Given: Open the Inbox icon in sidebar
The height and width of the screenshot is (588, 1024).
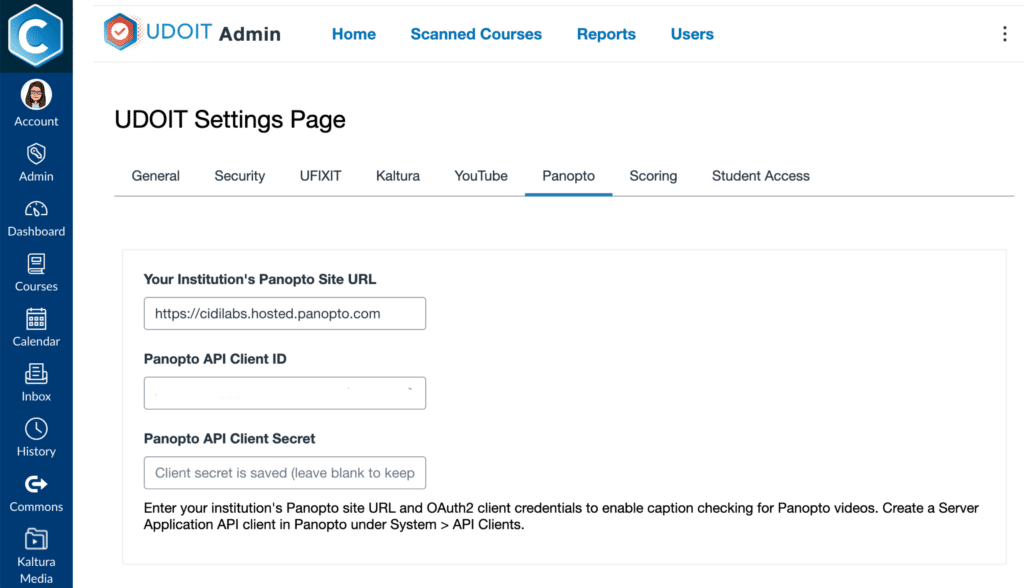Looking at the screenshot, I should 36,374.
